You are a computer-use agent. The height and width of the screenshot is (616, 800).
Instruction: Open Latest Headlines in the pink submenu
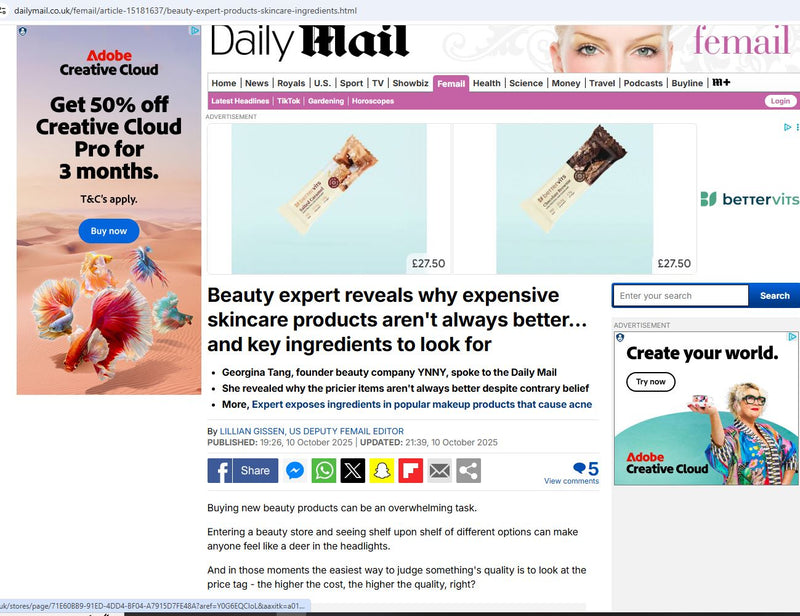pos(240,101)
